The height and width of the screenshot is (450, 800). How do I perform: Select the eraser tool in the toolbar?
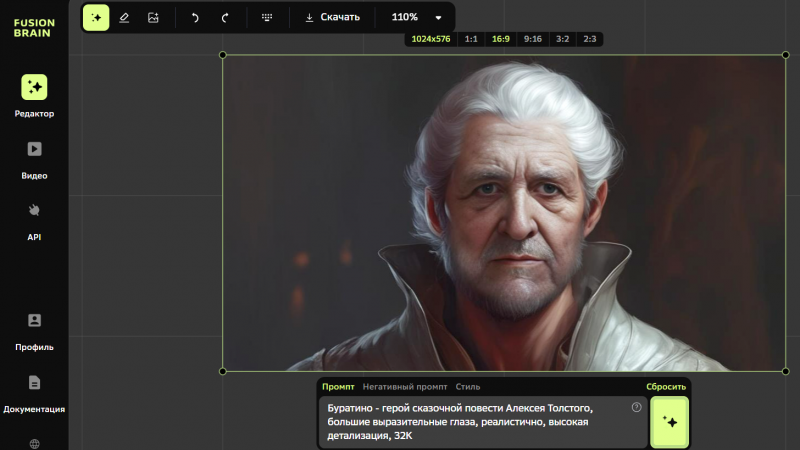pos(124,17)
